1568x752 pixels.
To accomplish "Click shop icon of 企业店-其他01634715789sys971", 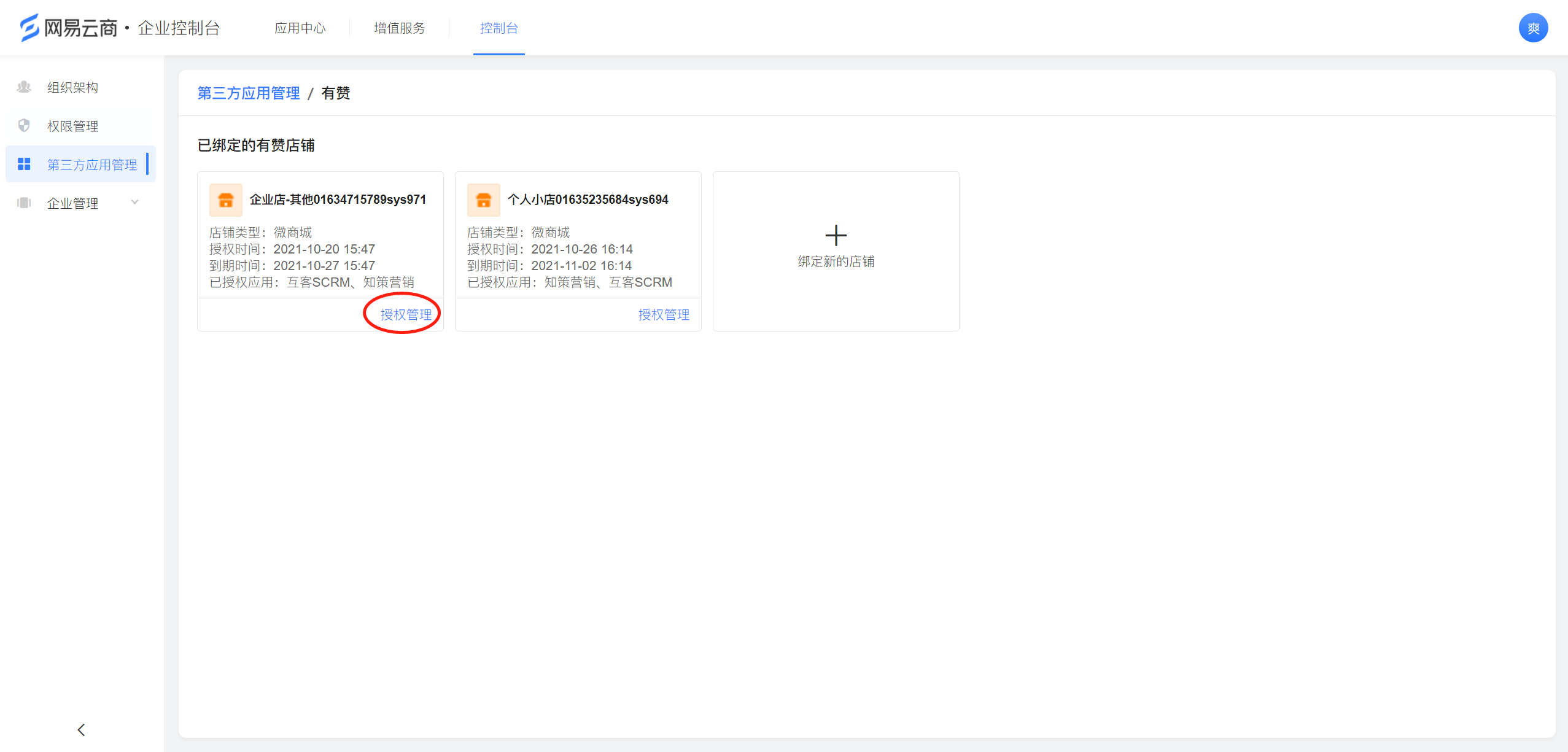I will pos(226,200).
